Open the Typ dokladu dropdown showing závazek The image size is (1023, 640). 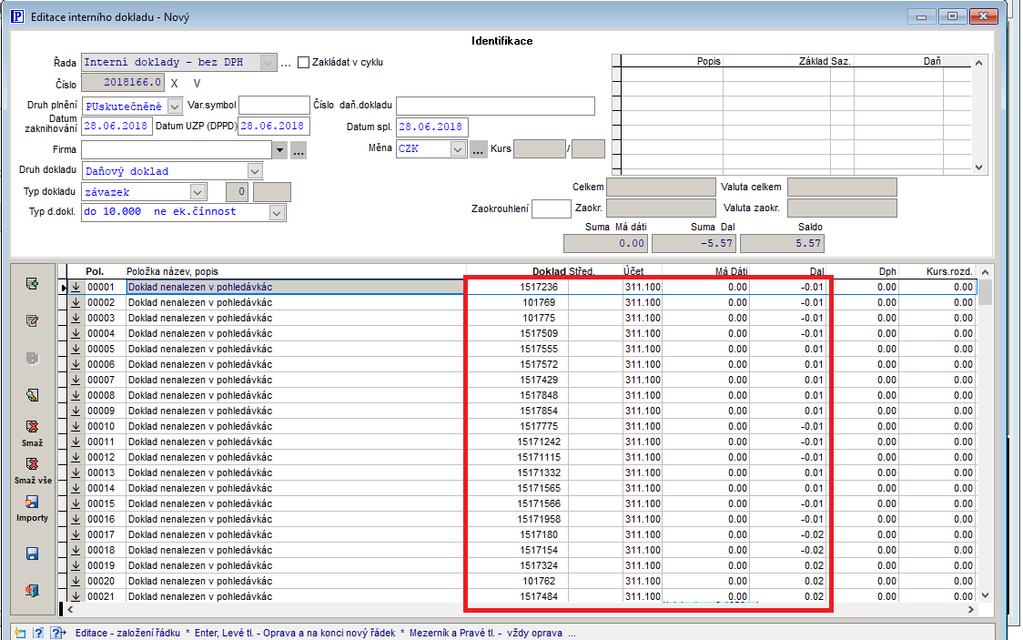(x=198, y=192)
